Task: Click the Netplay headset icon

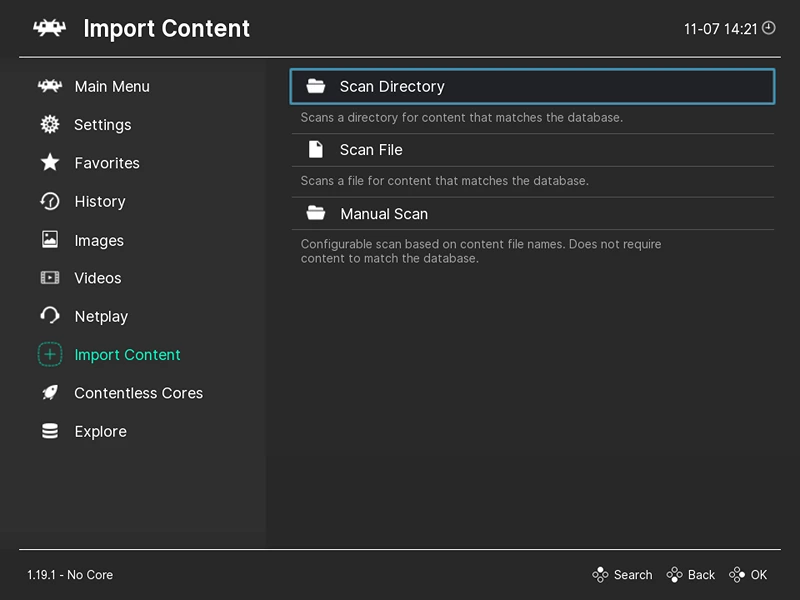Action: (x=49, y=316)
